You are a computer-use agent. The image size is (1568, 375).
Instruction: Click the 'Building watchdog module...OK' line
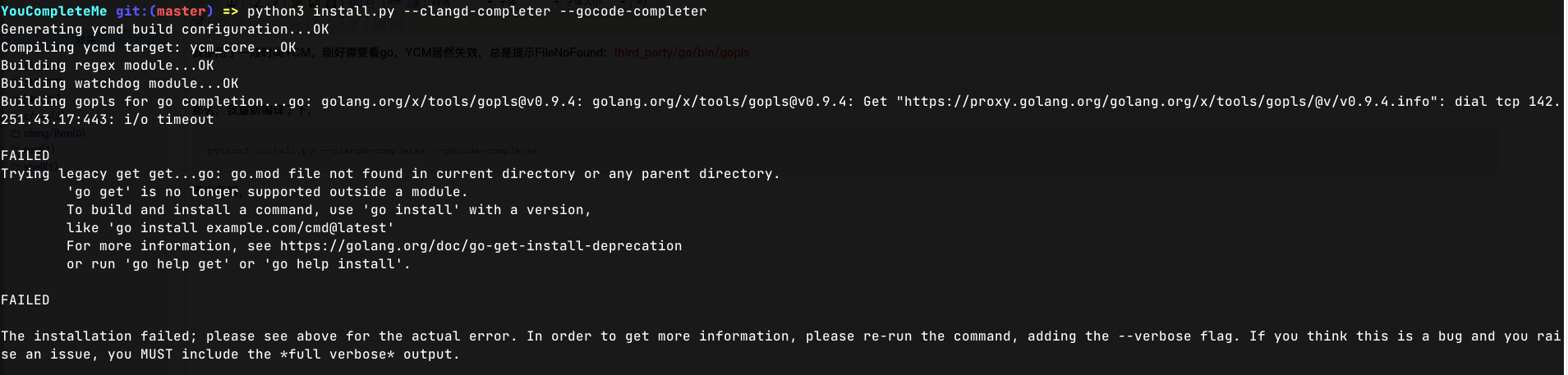(x=119, y=84)
